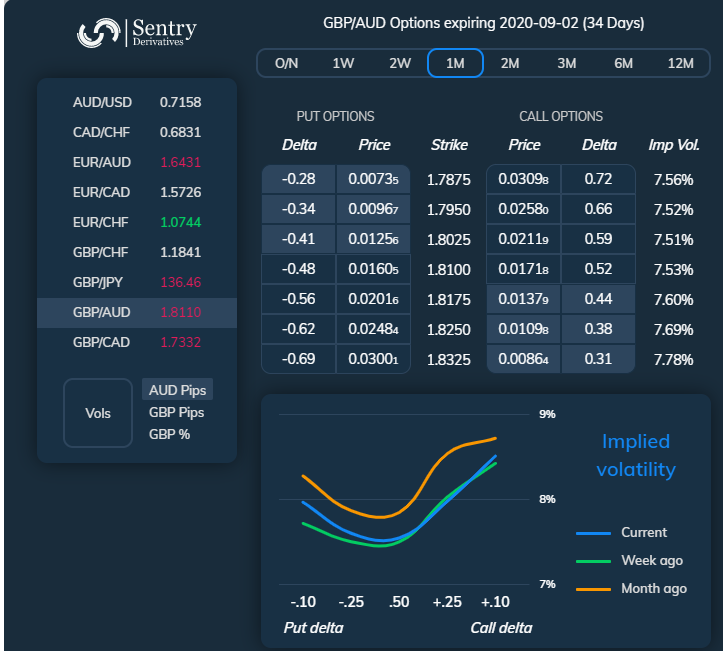This screenshot has height=651, width=723.
Task: Click the .50 delta axis label
Action: (x=399, y=602)
